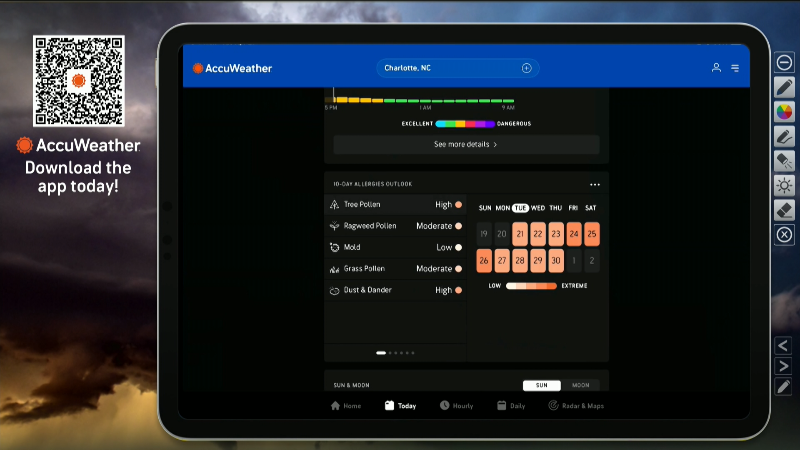The width and height of the screenshot is (800, 450).
Task: Select day 25 in allergy calendar
Action: click(592, 234)
